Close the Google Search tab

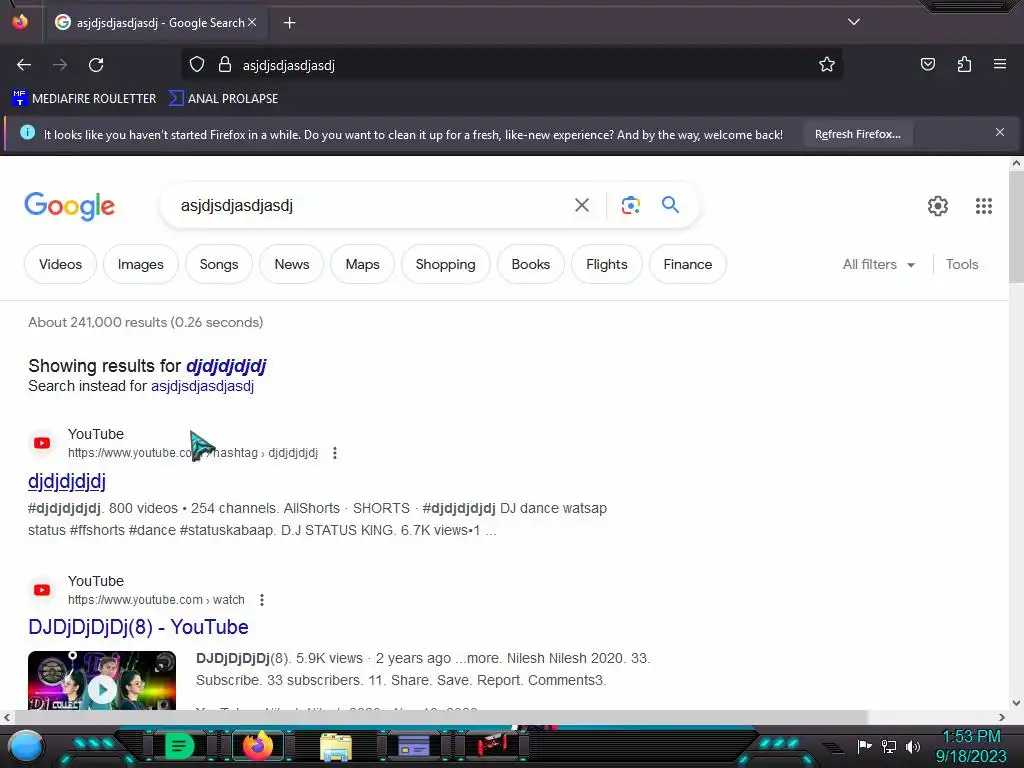252,22
